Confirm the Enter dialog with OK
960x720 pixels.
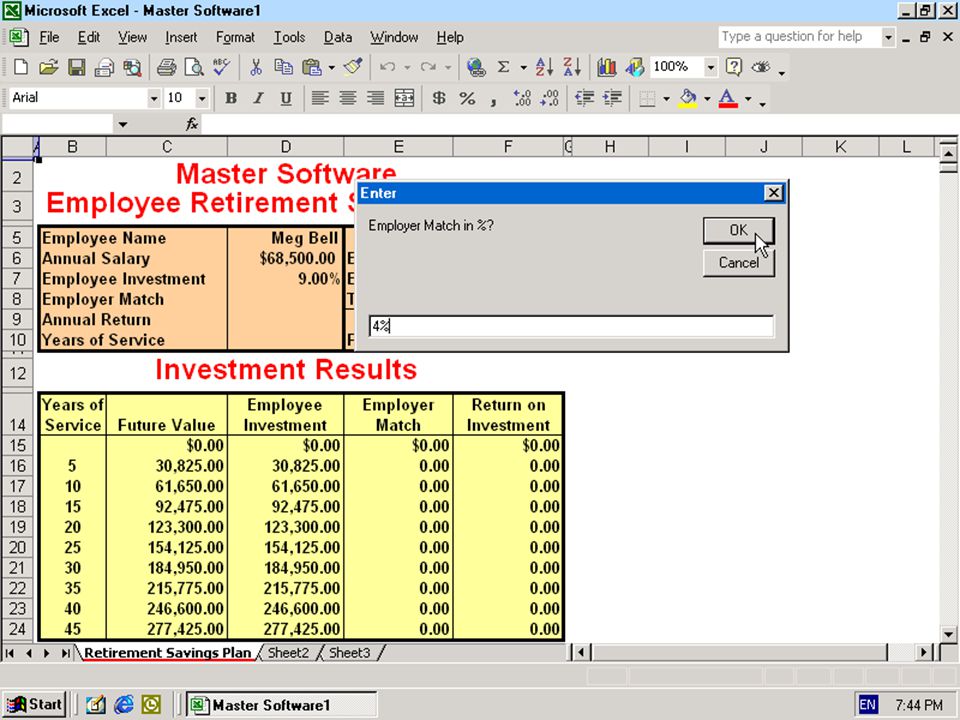click(x=738, y=230)
